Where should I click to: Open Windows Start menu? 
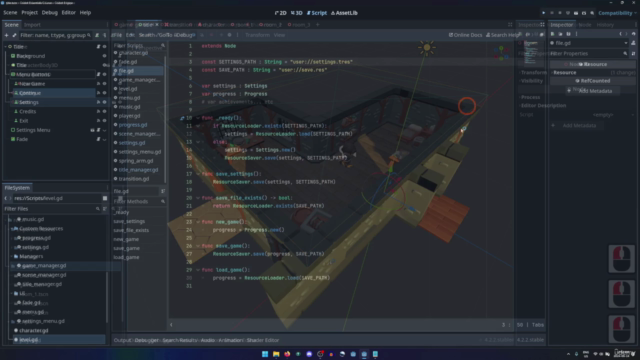265,354
